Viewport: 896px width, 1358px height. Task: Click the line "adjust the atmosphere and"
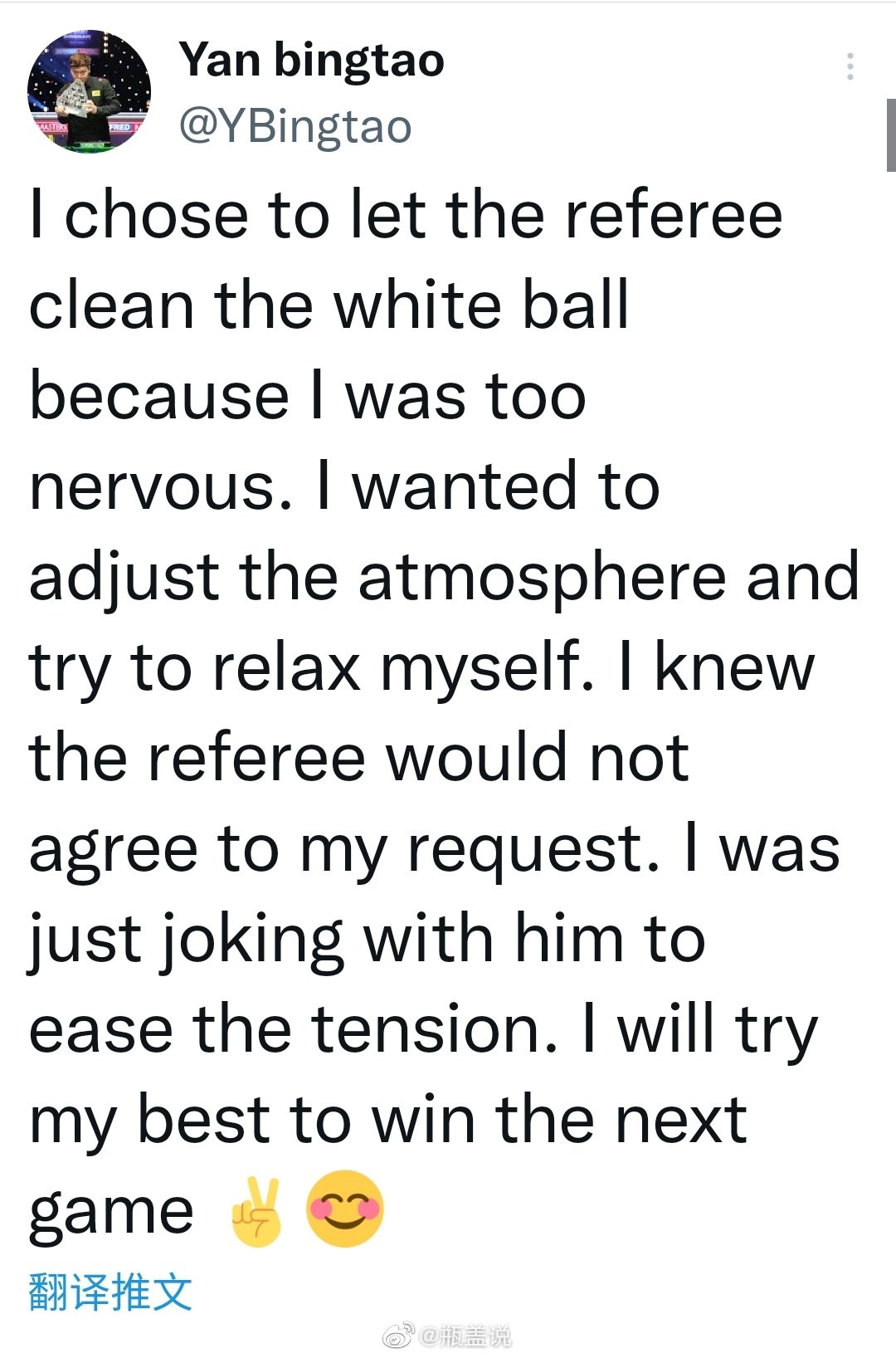[444, 579]
